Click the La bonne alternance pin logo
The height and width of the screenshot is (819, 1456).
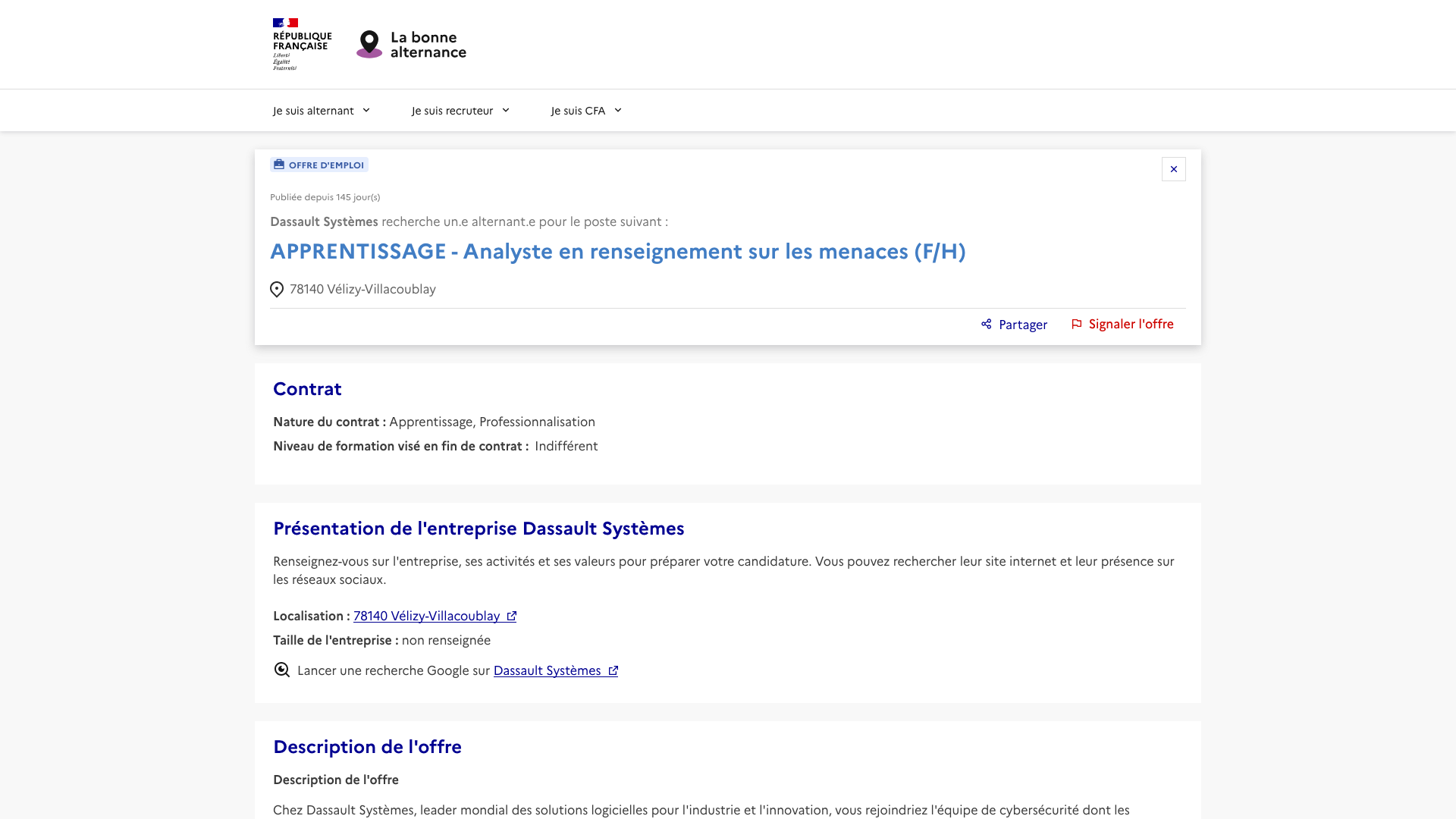pyautogui.click(x=369, y=44)
